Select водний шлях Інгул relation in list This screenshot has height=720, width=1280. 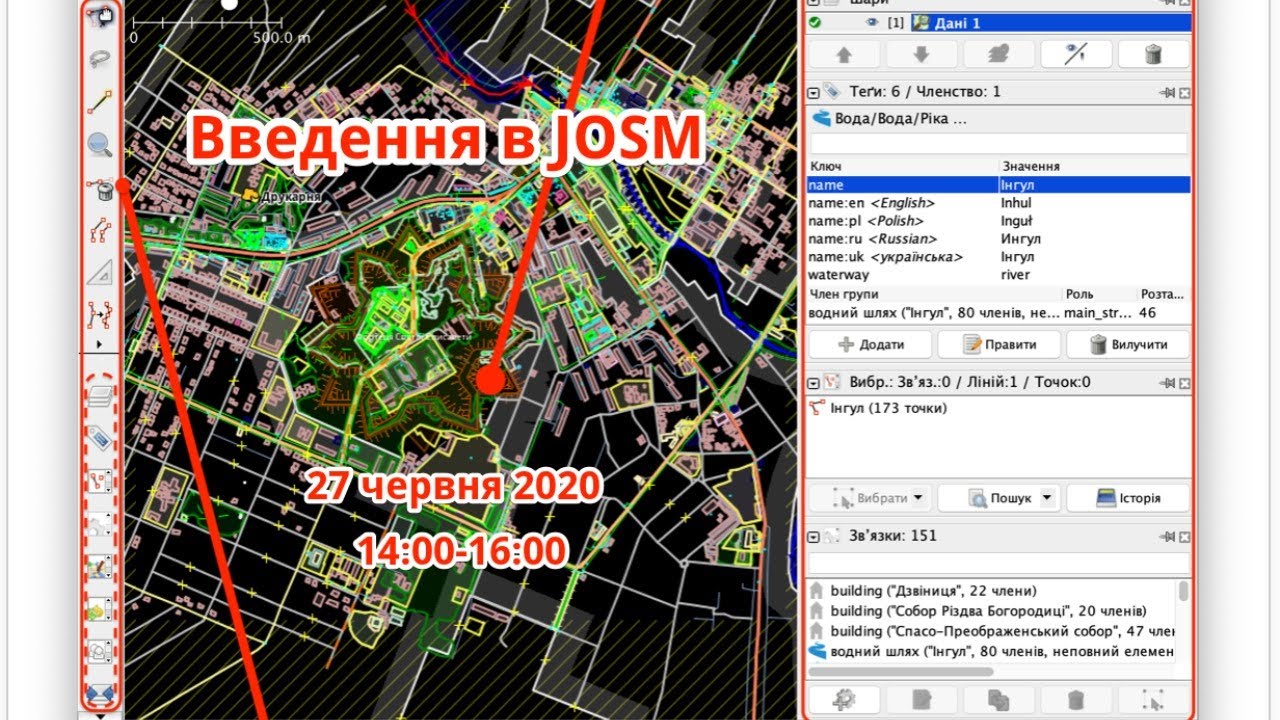pyautogui.click(x=992, y=652)
